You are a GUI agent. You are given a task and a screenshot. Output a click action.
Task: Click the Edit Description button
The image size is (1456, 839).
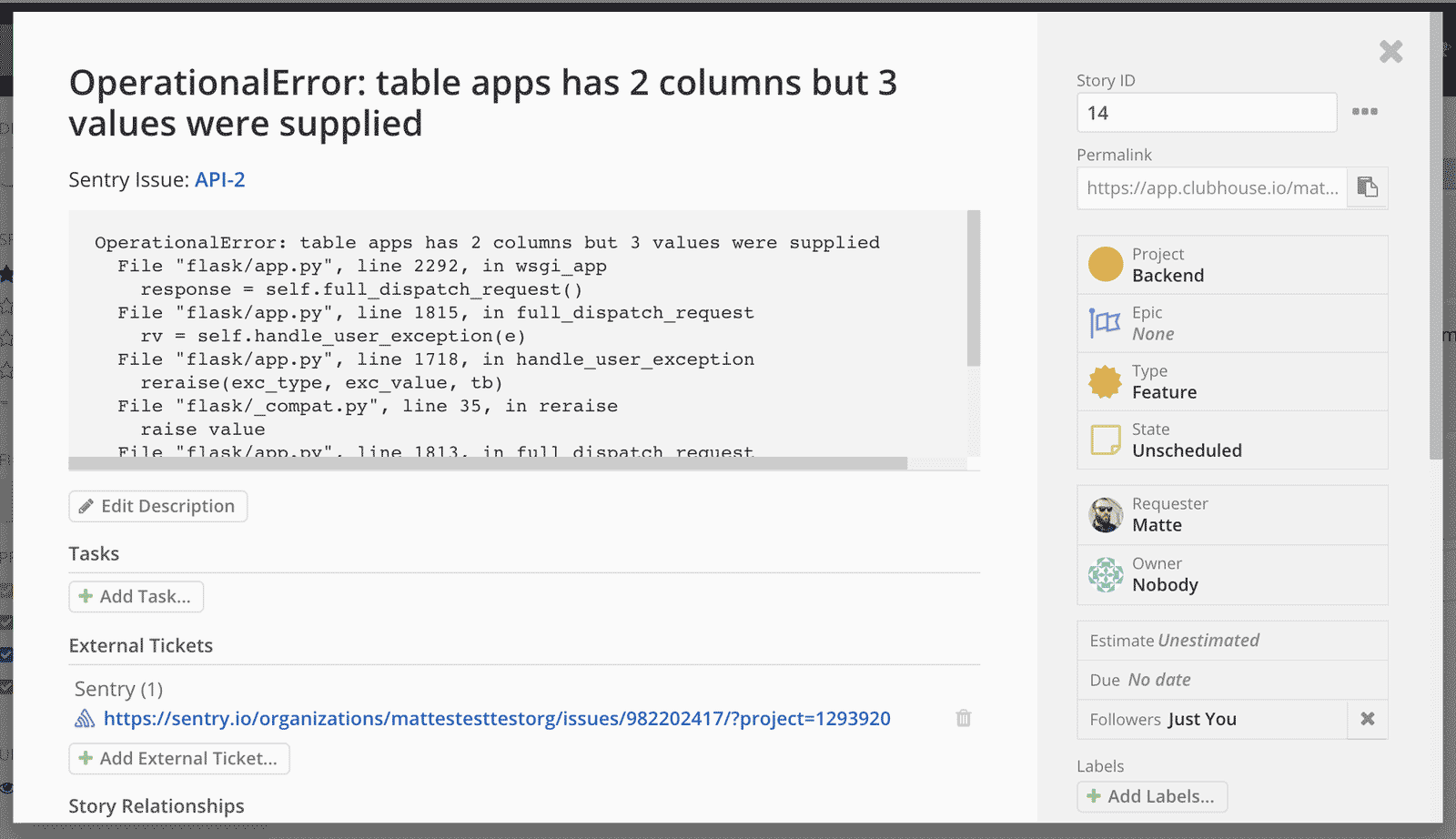coord(157,506)
